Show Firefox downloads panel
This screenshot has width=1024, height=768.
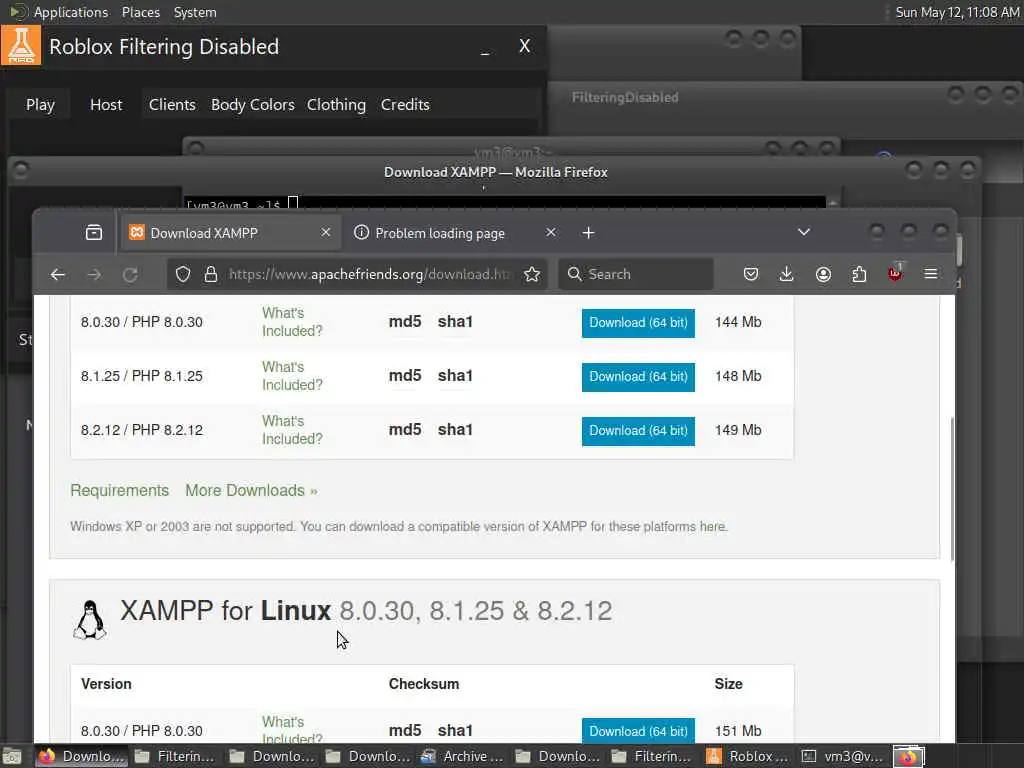[786, 274]
